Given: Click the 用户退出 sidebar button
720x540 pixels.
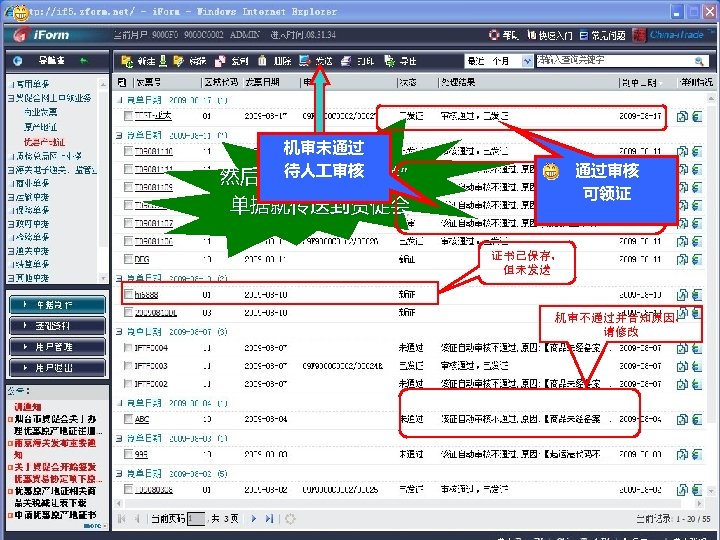Looking at the screenshot, I should (57, 368).
